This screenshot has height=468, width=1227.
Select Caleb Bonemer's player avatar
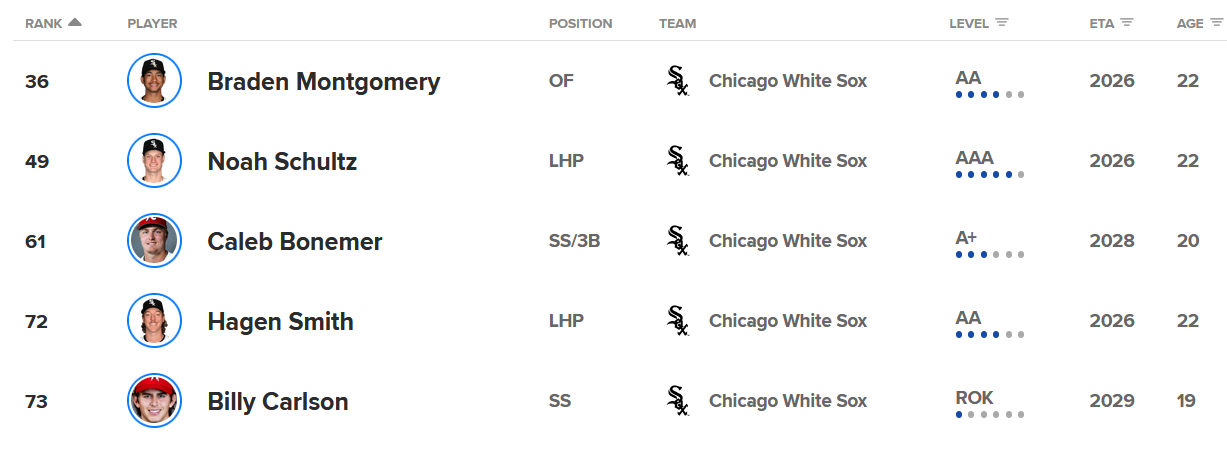154,241
